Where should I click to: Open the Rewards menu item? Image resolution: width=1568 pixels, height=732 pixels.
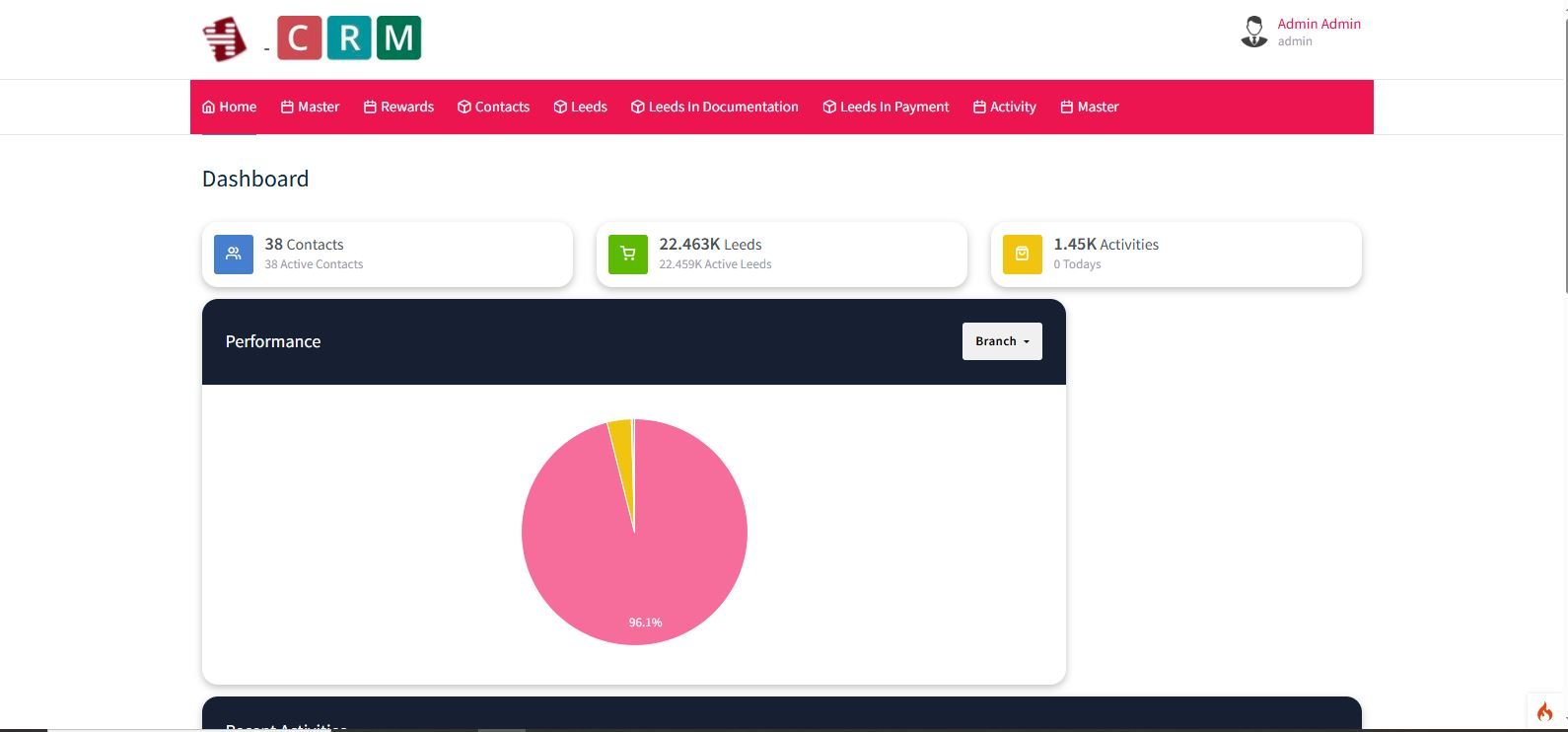coord(398,107)
